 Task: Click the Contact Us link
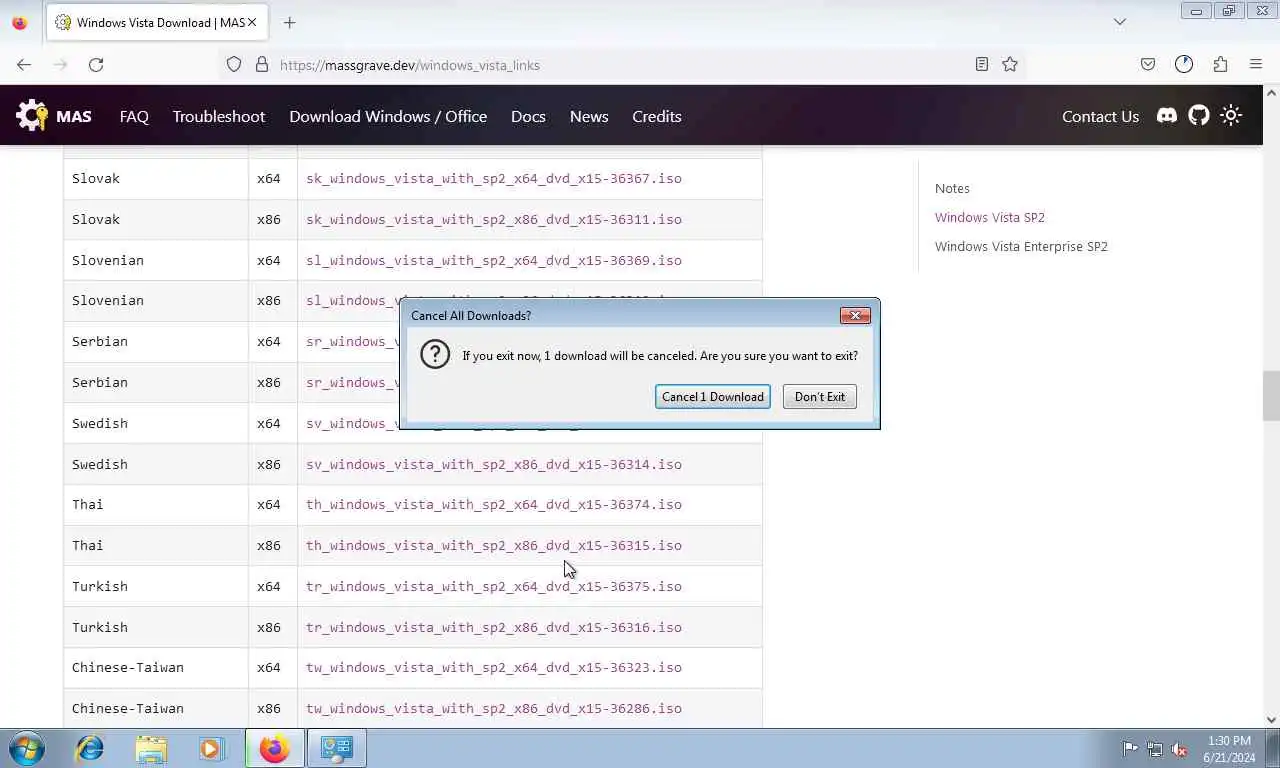tap(1100, 116)
